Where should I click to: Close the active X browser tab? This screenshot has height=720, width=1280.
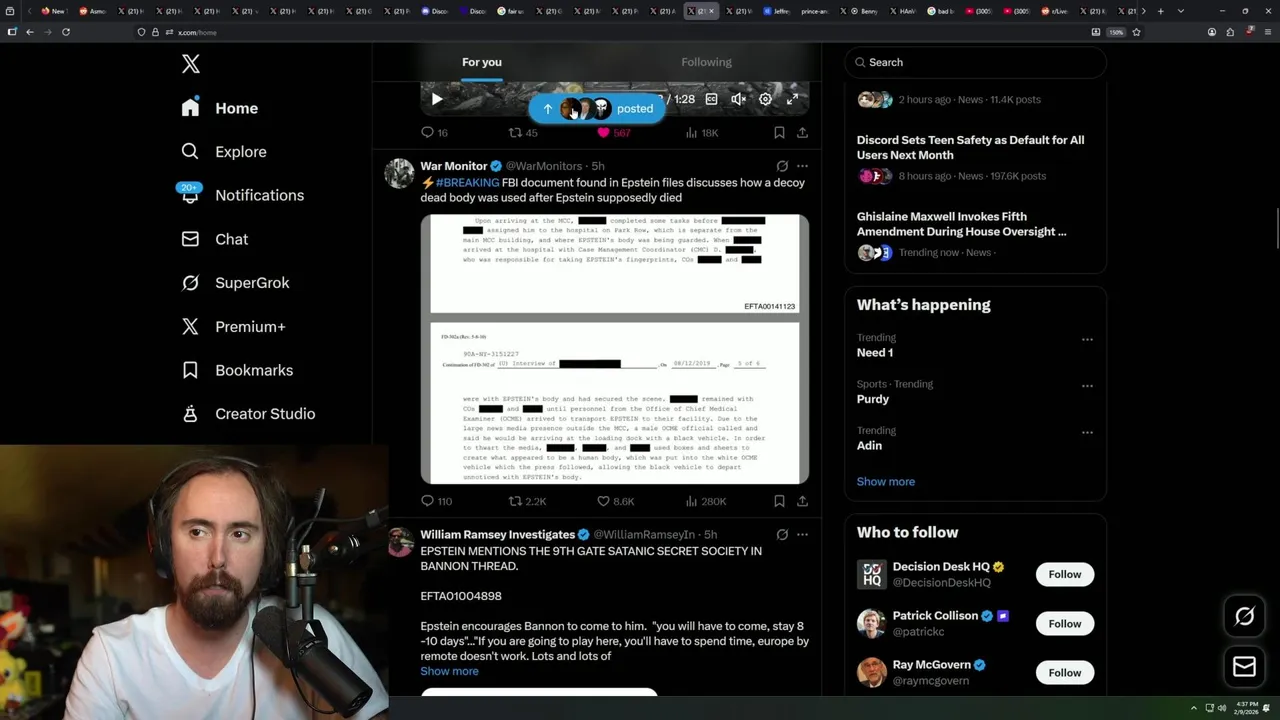(711, 11)
